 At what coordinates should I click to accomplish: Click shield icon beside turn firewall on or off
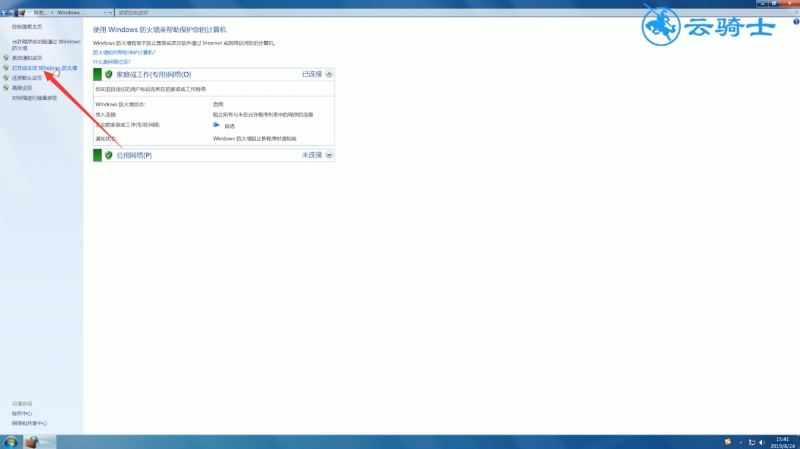tap(6, 68)
